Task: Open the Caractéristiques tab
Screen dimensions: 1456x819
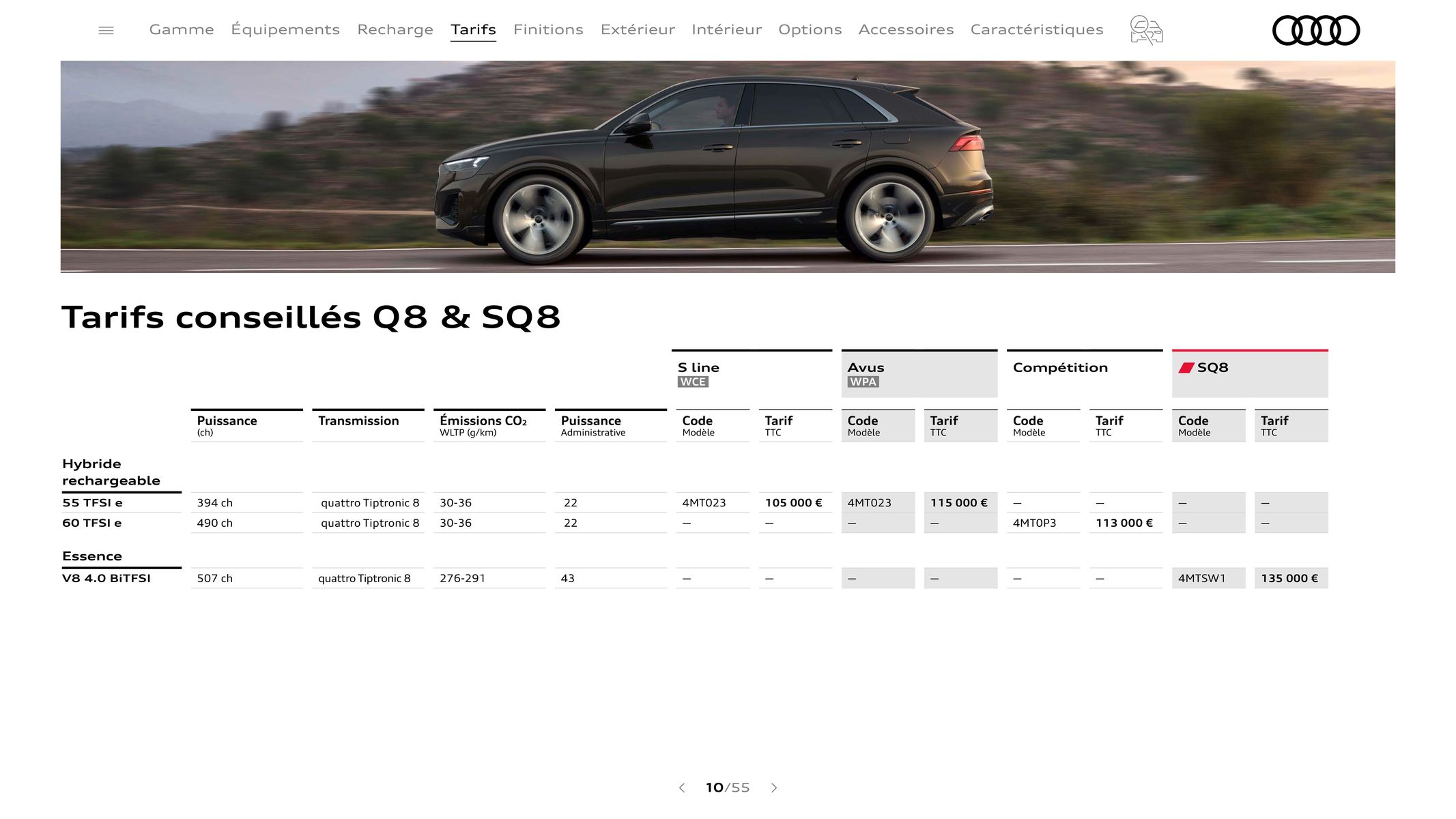Action: [x=1037, y=29]
